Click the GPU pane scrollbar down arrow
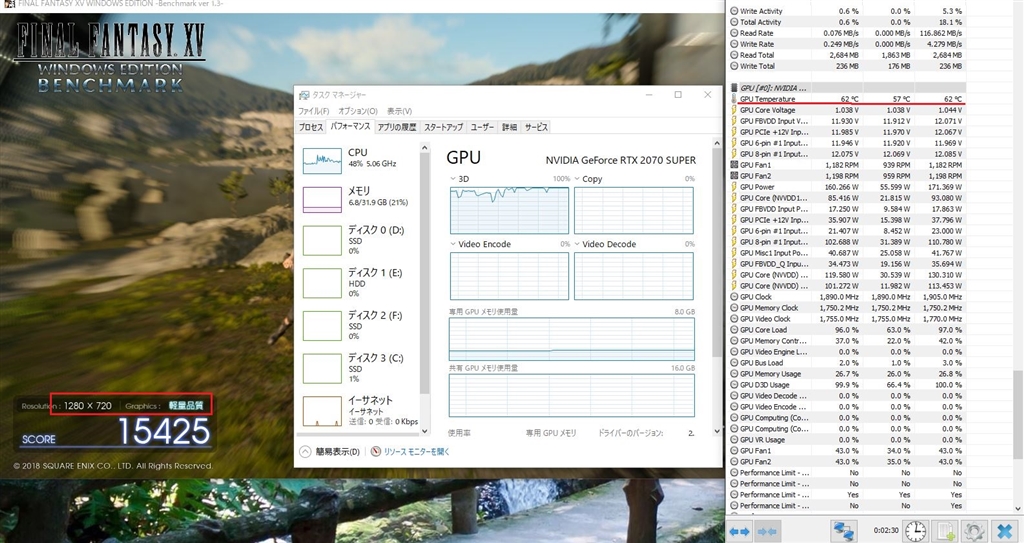The image size is (1024, 543). click(717, 431)
